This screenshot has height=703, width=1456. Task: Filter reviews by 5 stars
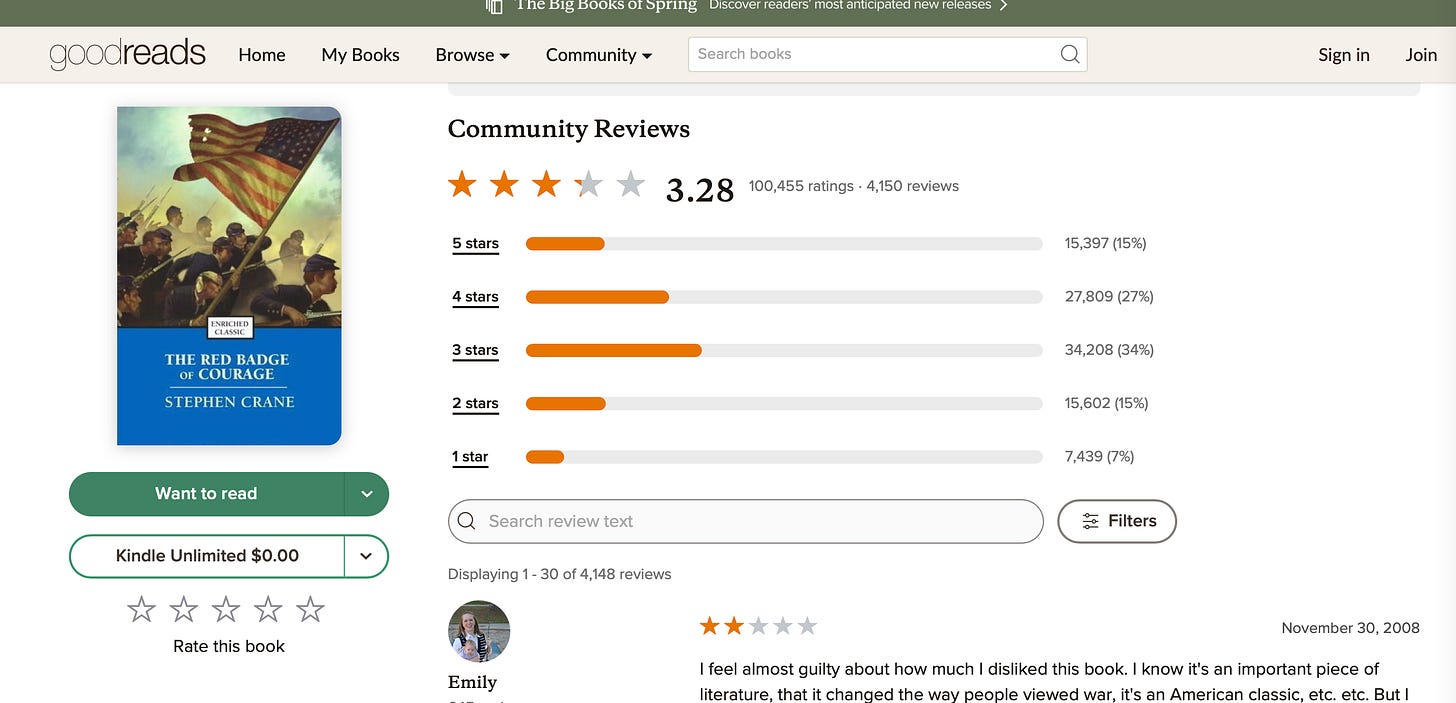click(x=475, y=244)
